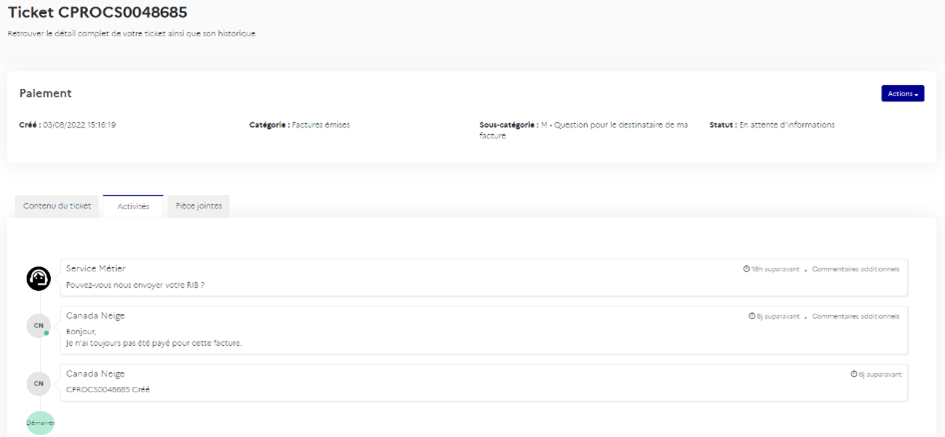This screenshot has width=945, height=437.
Task: Click the clock icon on the unpaid invoice comment
Action: (x=752, y=316)
